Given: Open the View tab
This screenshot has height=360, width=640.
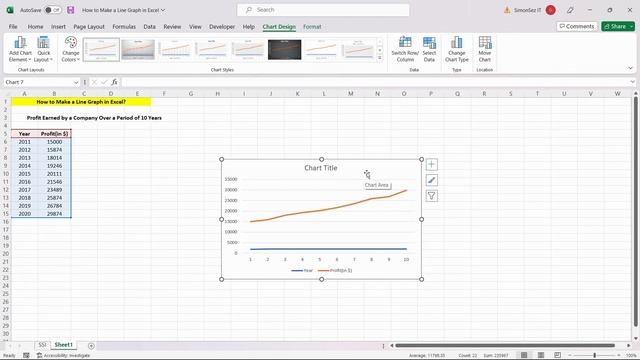Looking at the screenshot, I should (x=195, y=27).
